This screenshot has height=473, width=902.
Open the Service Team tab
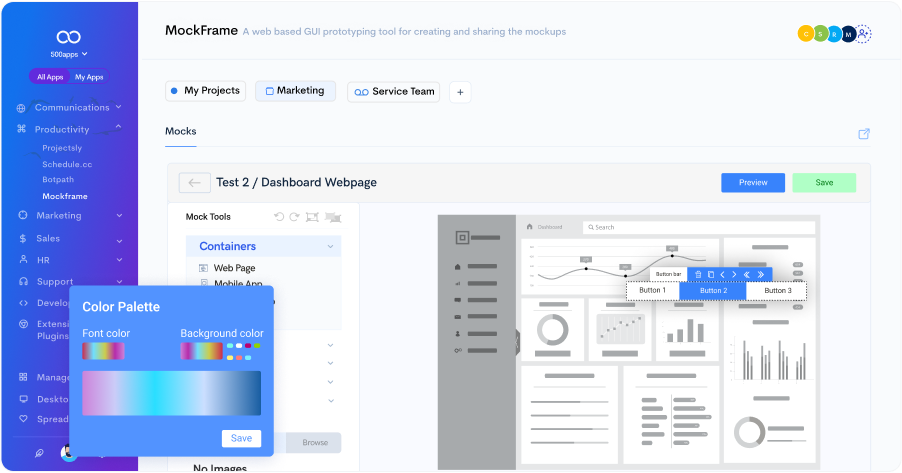(393, 91)
